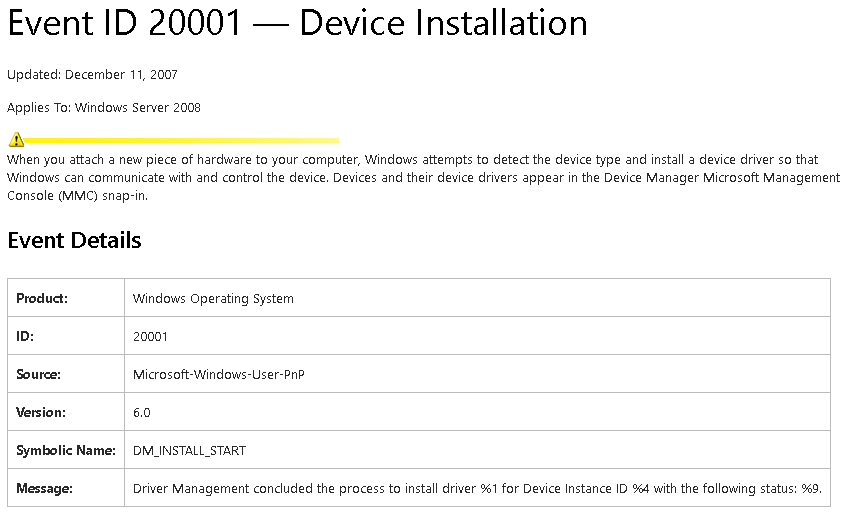This screenshot has height=517, width=841.
Task: Click the 'Event ID 20001 — Device Installation' title
Action: pyautogui.click(x=297, y=23)
